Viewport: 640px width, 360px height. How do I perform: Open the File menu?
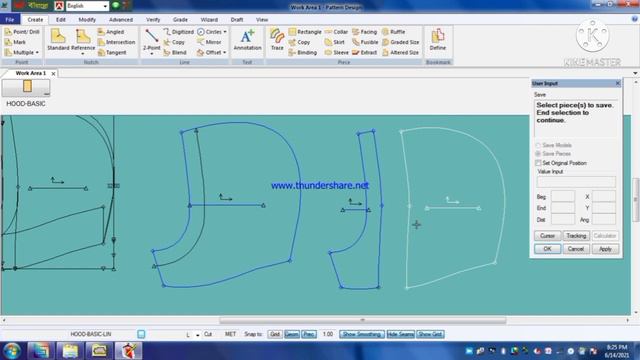tap(10, 20)
